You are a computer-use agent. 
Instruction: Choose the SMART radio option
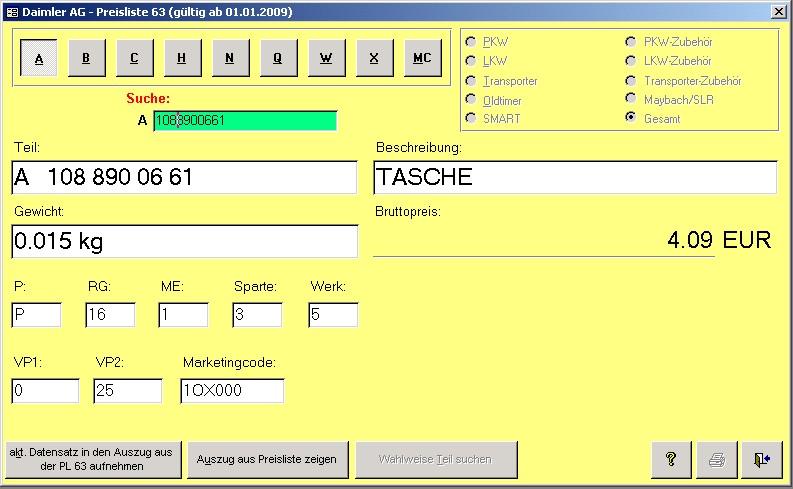click(x=471, y=118)
